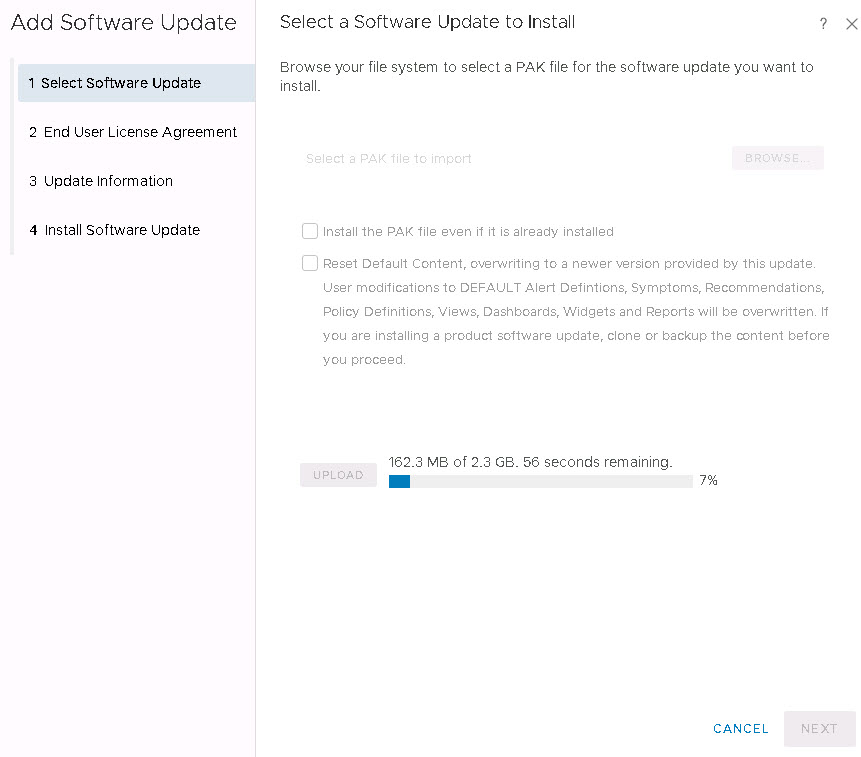Jump to Update Information step
Viewport: 861px width, 757px height.
pyautogui.click(x=108, y=181)
